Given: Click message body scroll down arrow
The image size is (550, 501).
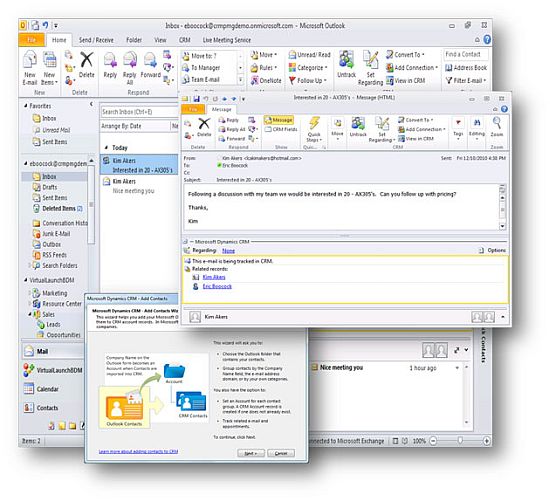Looking at the screenshot, I should click(502, 226).
